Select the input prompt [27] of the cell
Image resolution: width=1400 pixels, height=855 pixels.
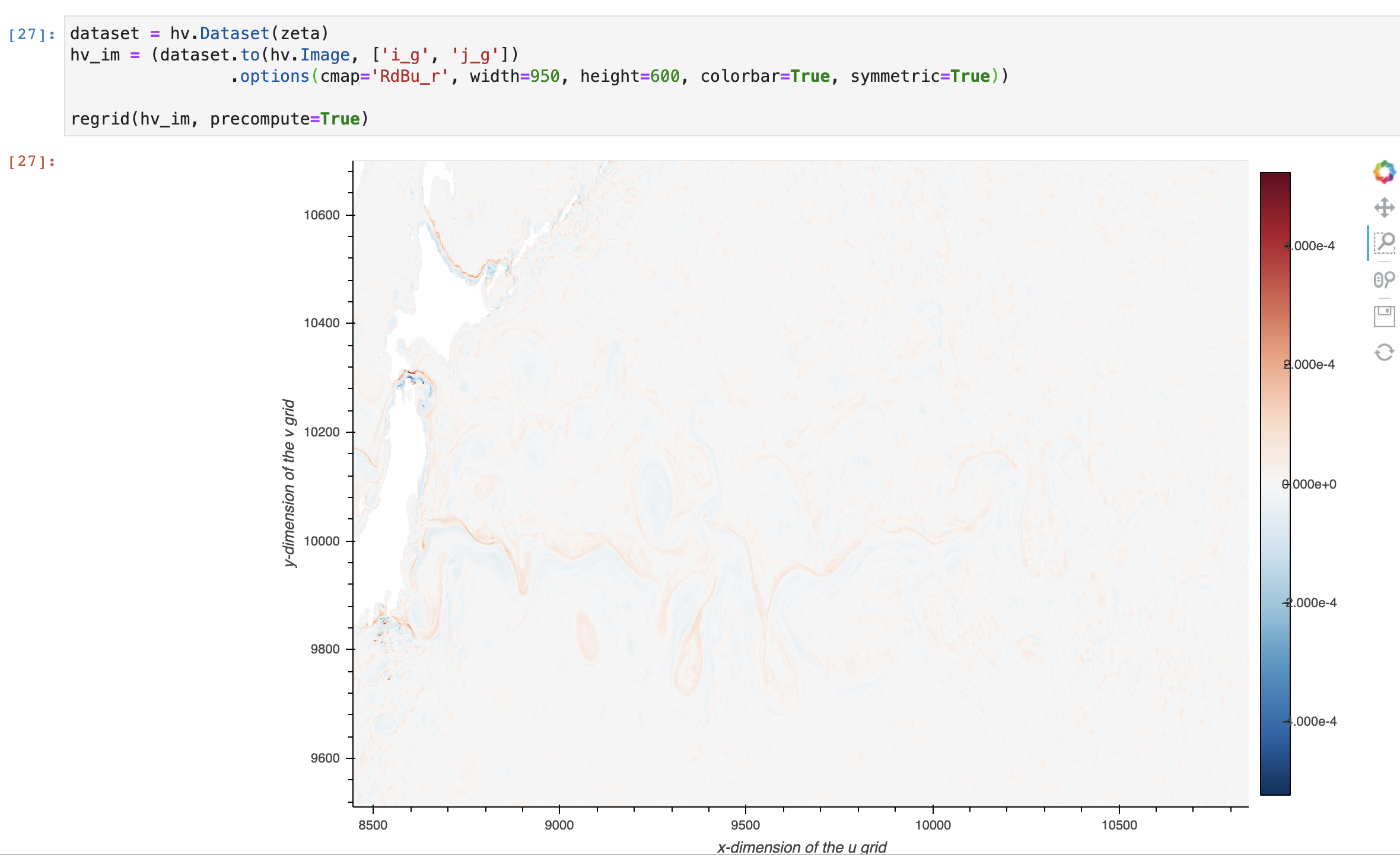click(32, 34)
